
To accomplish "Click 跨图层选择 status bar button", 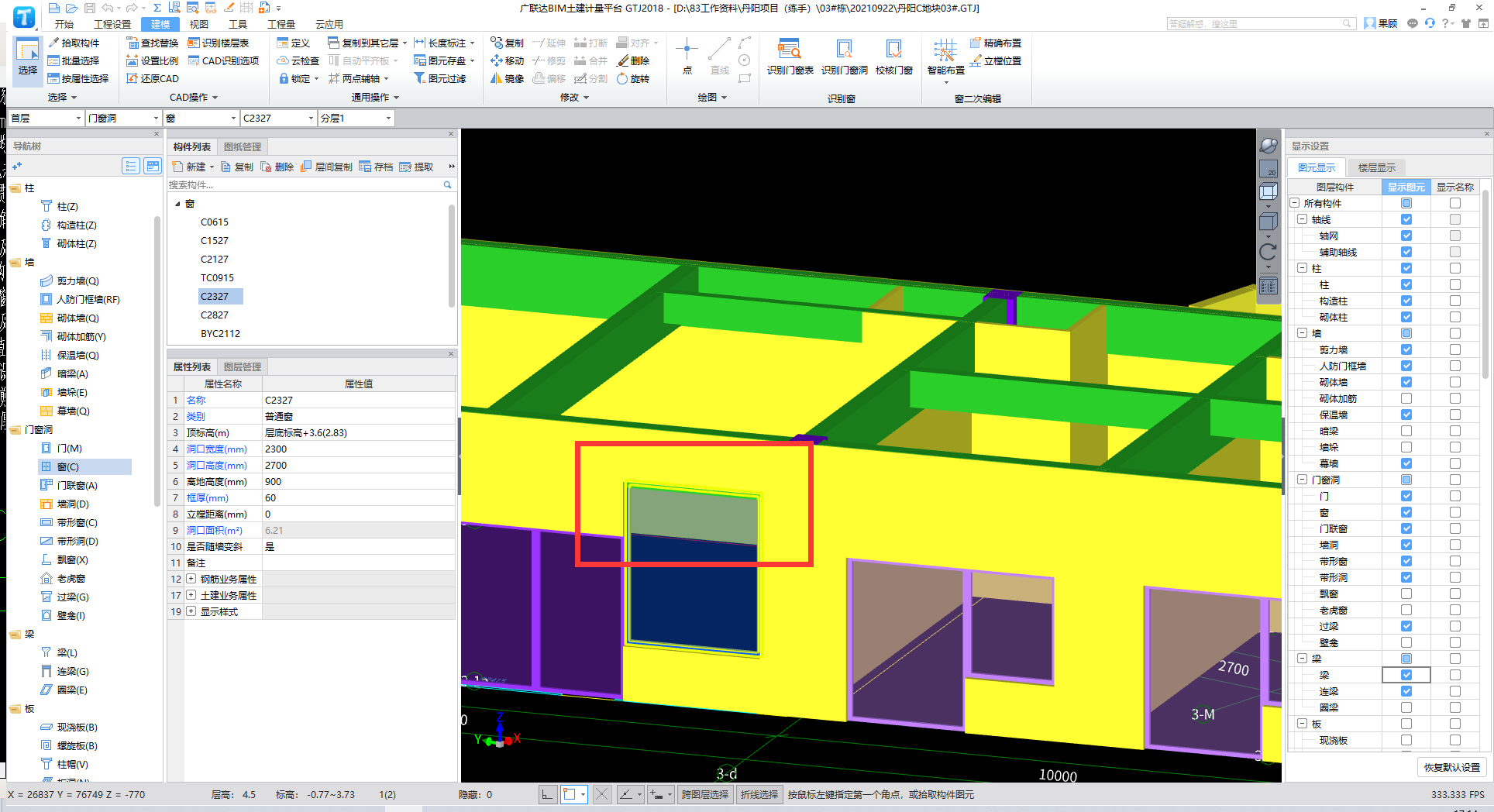I will 705,794.
